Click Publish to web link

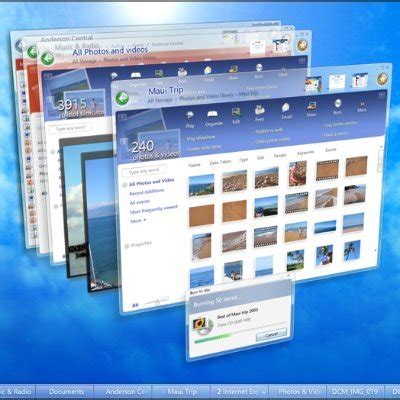(269, 131)
